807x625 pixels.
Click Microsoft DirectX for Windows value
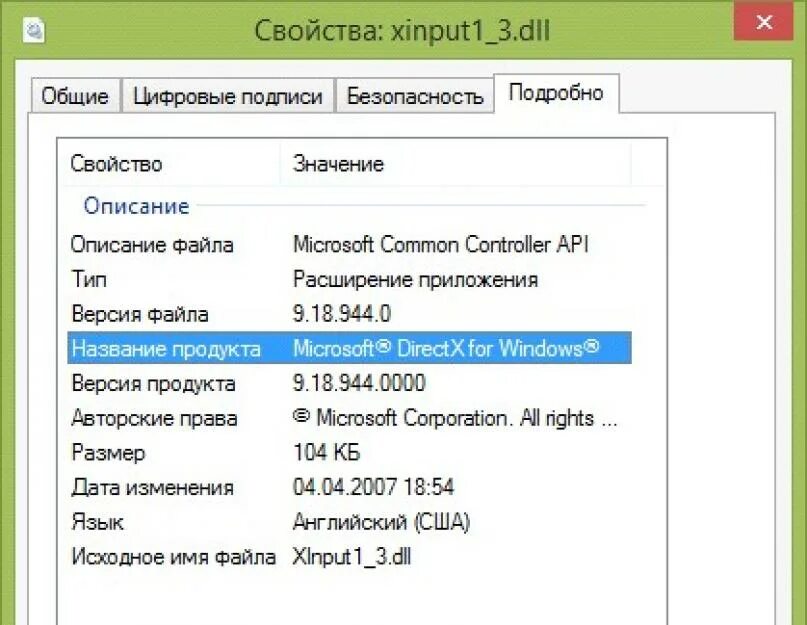[446, 348]
